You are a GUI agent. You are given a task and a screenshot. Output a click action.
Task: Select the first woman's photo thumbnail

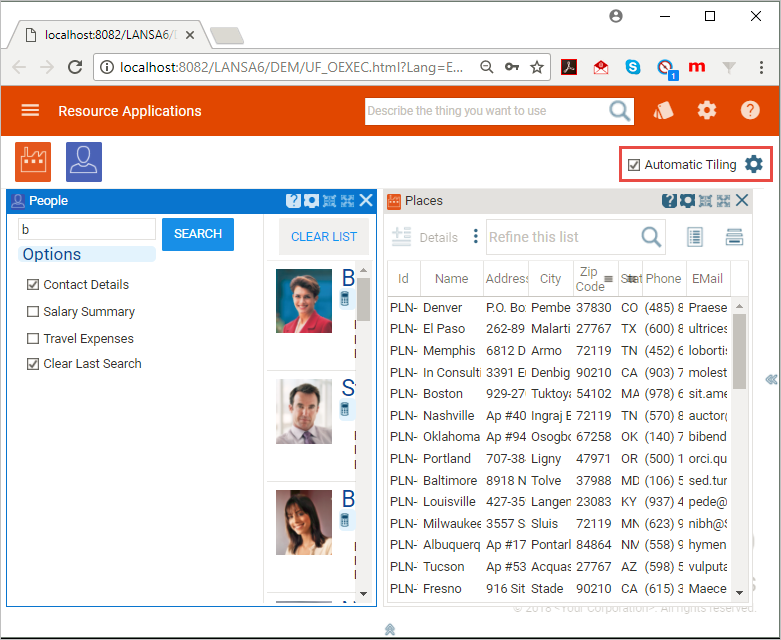click(x=304, y=301)
